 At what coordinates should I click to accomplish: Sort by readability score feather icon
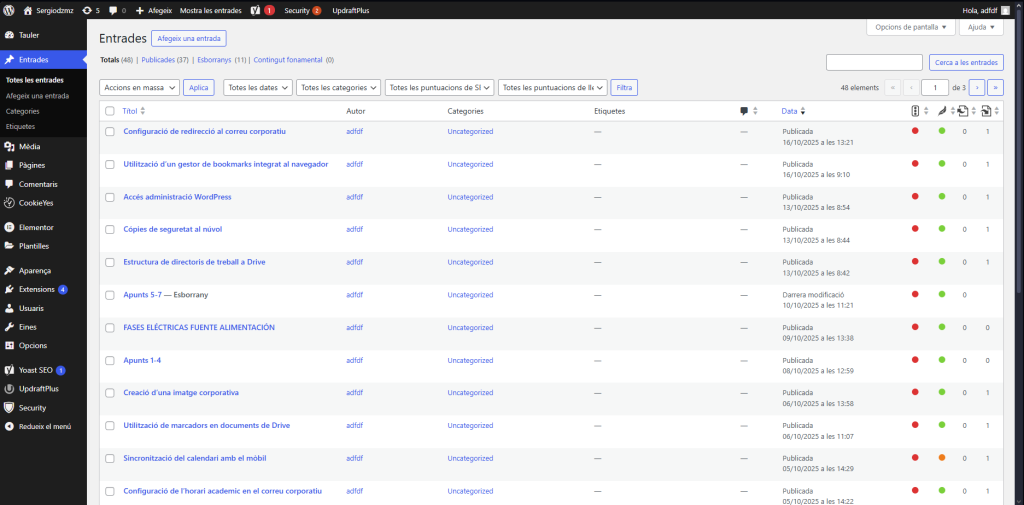click(x=941, y=111)
